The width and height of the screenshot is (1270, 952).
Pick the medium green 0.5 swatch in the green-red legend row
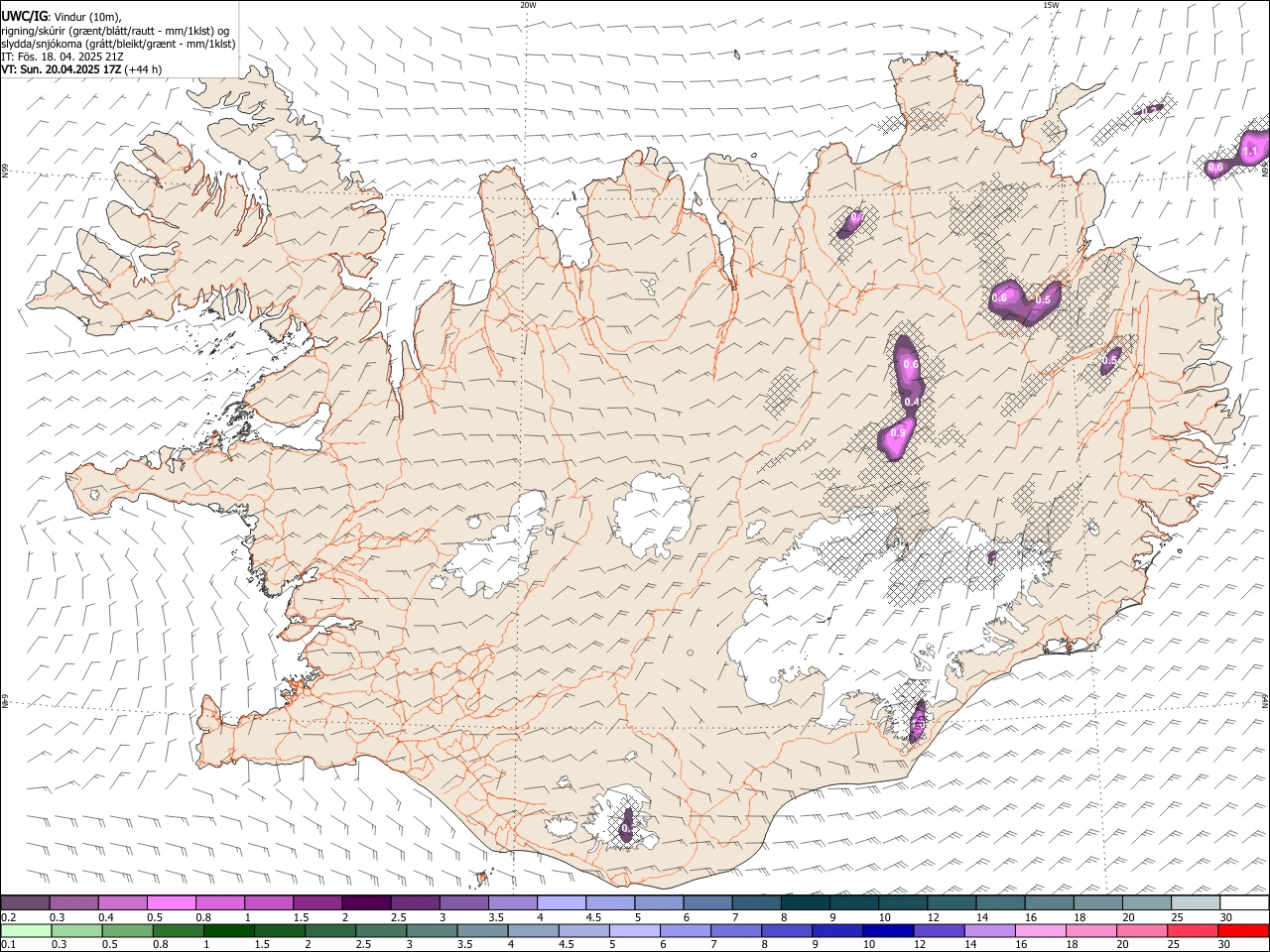128,930
